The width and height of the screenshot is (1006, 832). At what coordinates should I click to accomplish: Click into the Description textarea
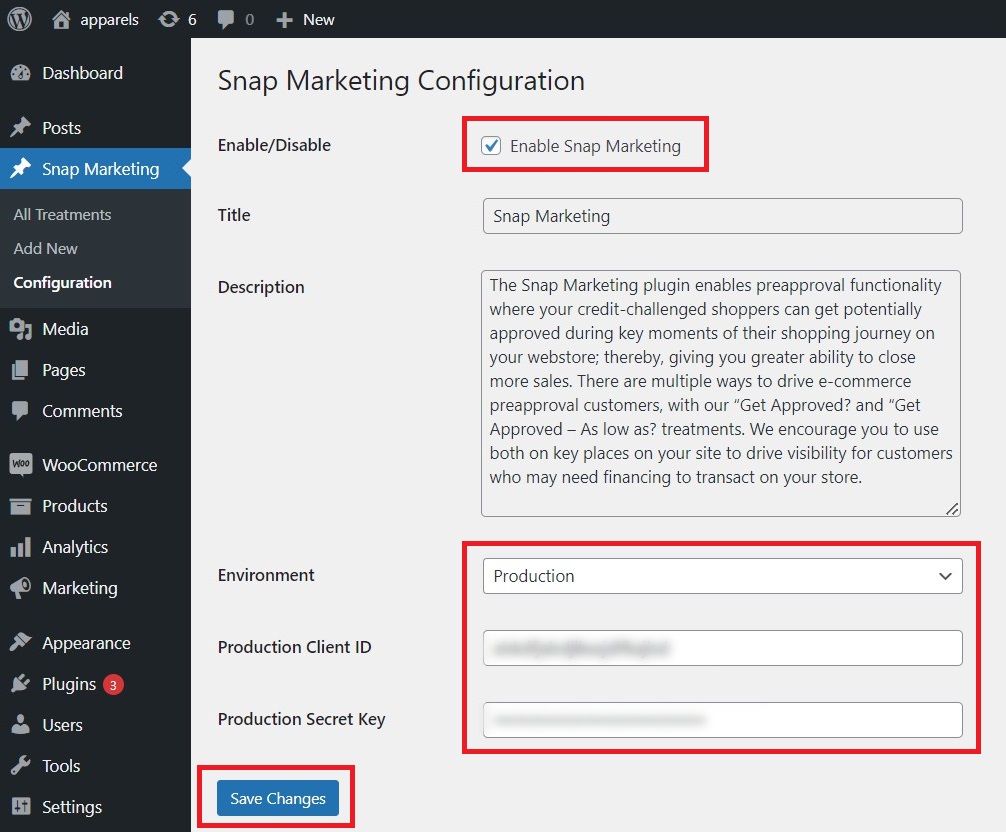point(720,393)
